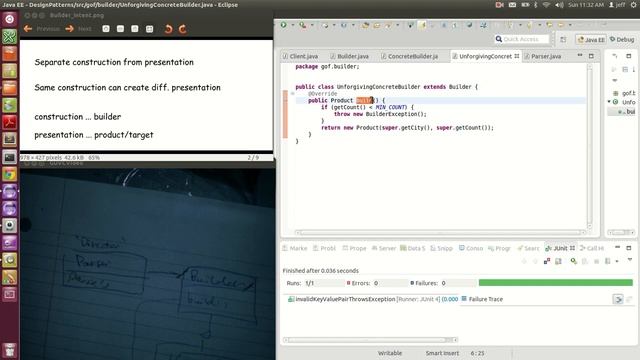The width and height of the screenshot is (640, 360).
Task: Click the Writable status bar entry
Action: point(390,353)
